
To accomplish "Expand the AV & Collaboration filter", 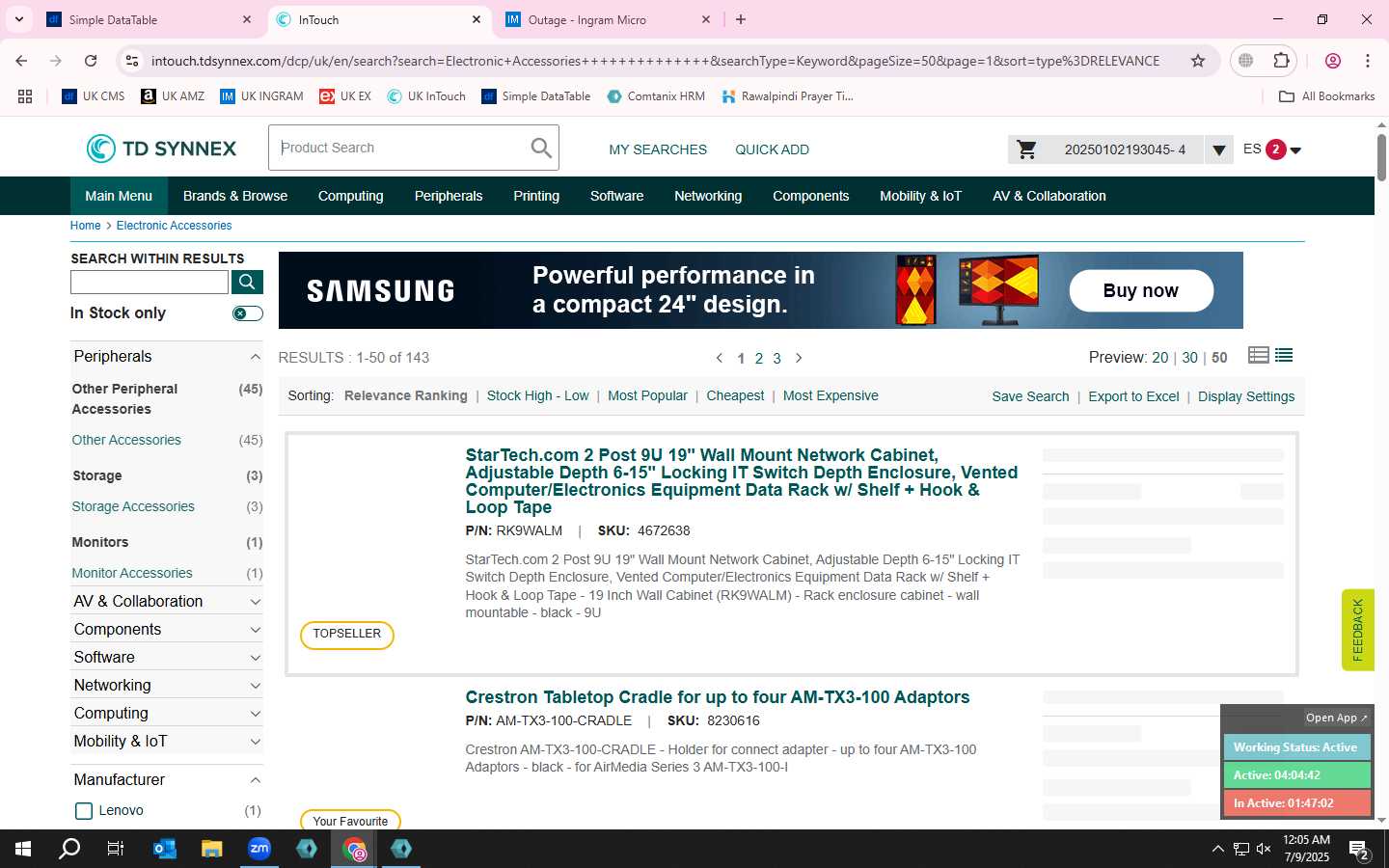I will point(255,602).
